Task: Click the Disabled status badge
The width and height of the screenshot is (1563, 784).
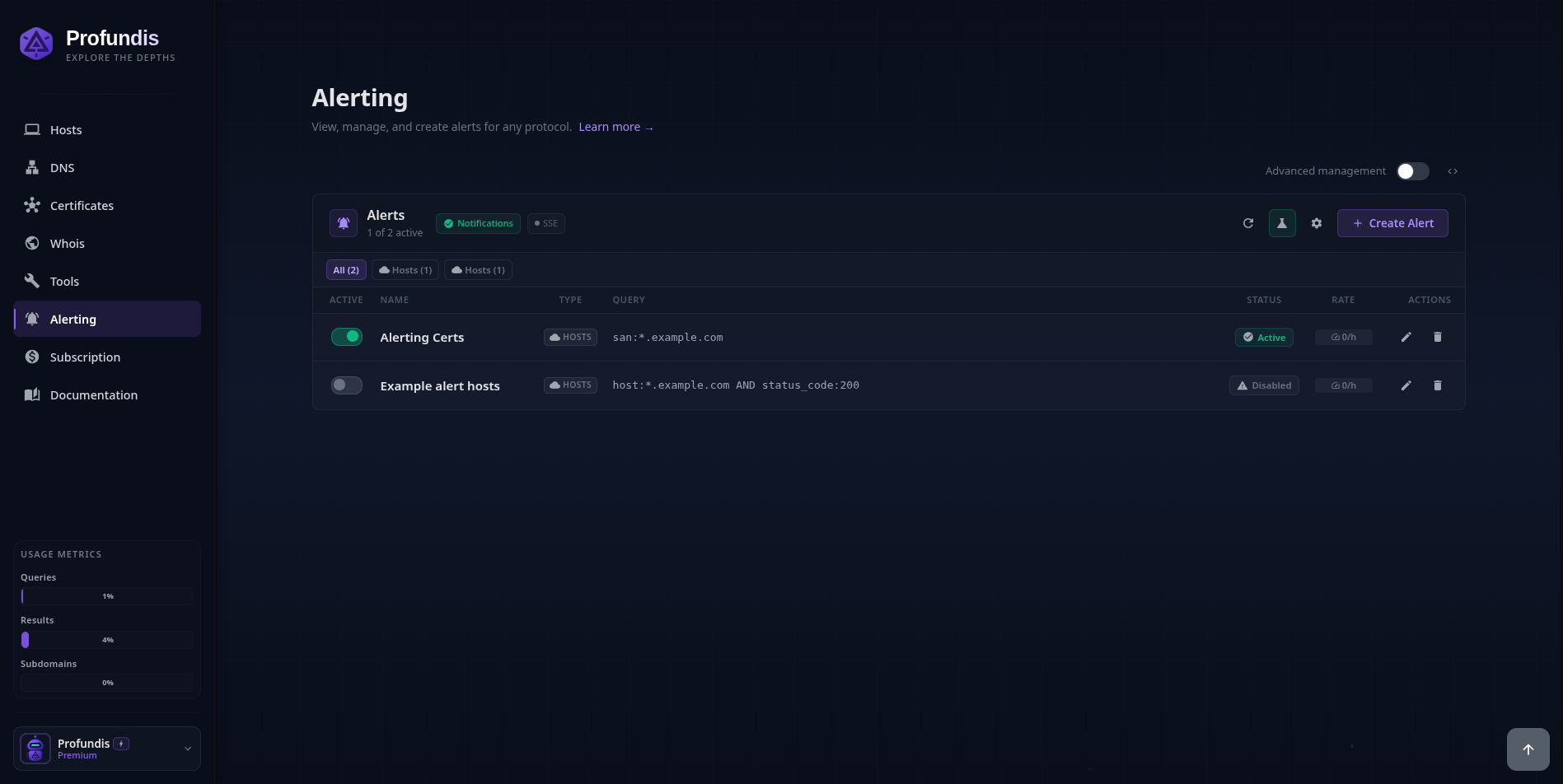Action: tap(1264, 385)
